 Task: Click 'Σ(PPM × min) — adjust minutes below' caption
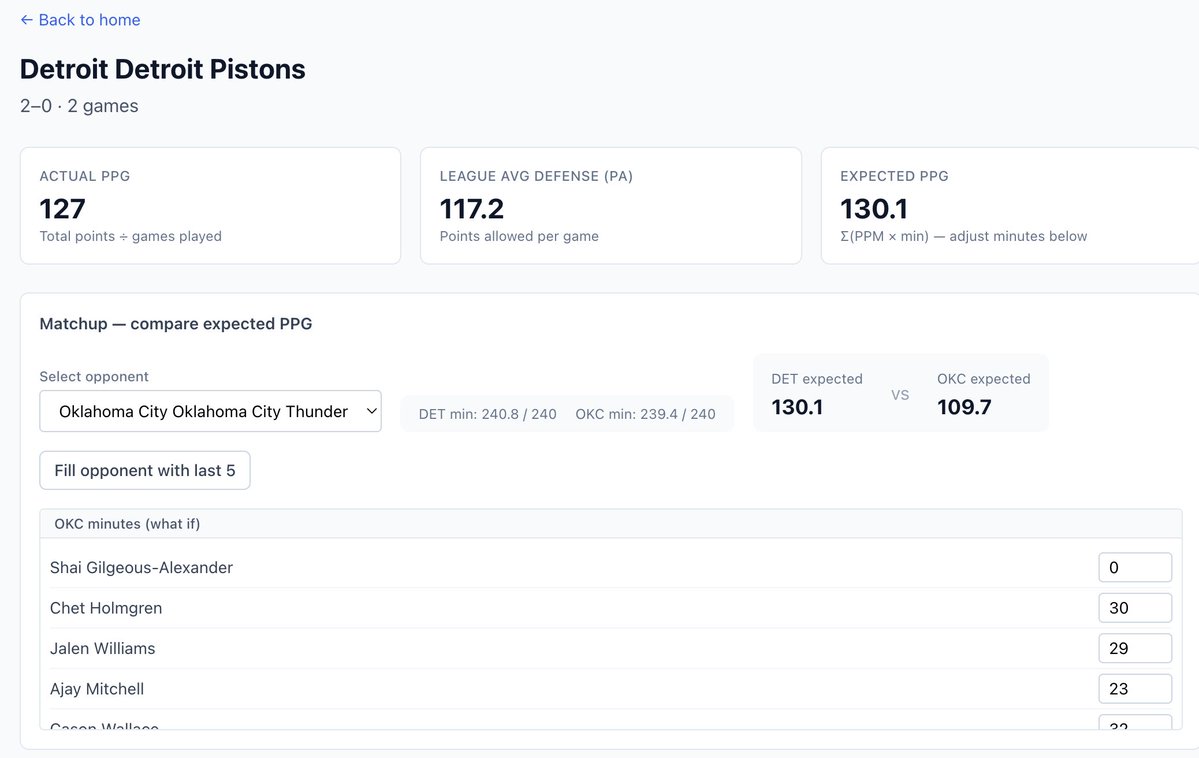(x=963, y=236)
